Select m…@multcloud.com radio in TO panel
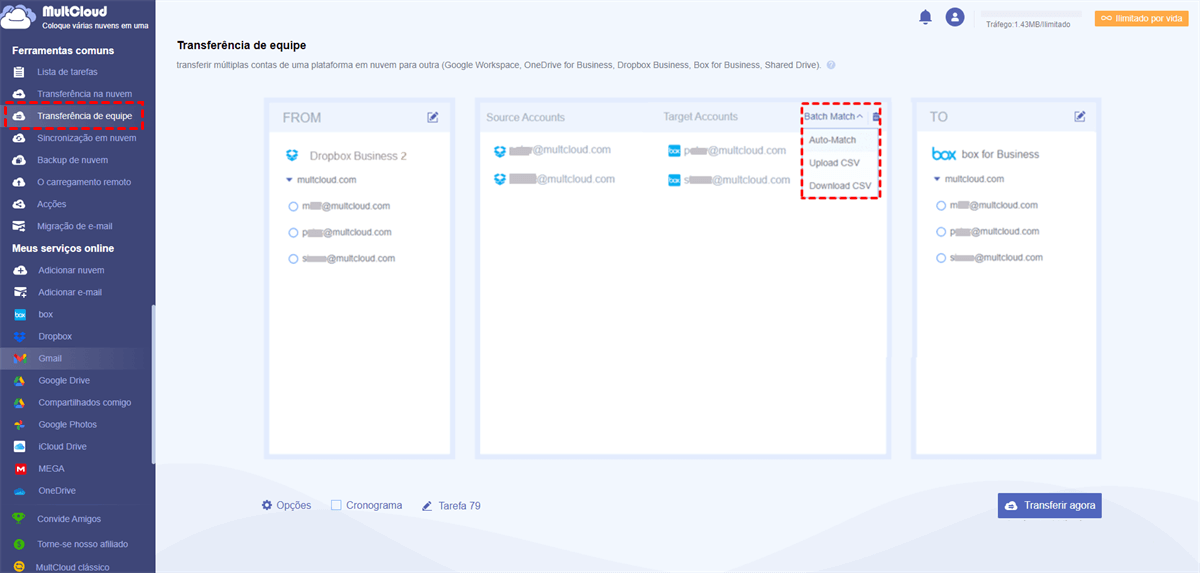Screen dimensions: 1200x573 [941, 205]
